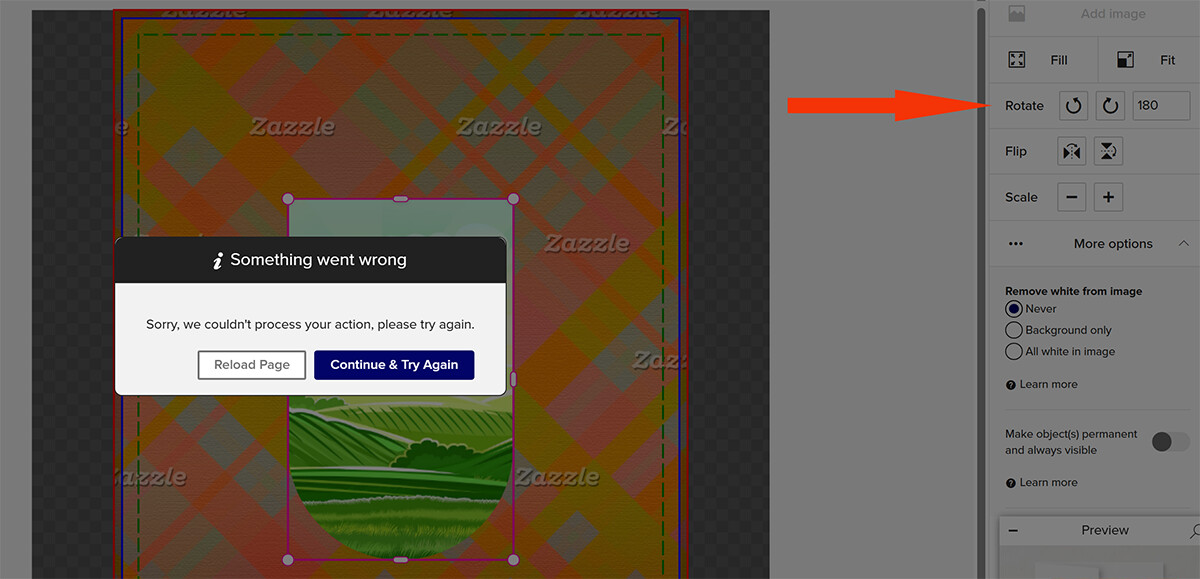The image size is (1200, 579).
Task: Click the bottom-right corner handle of selected image
Action: [x=513, y=560]
